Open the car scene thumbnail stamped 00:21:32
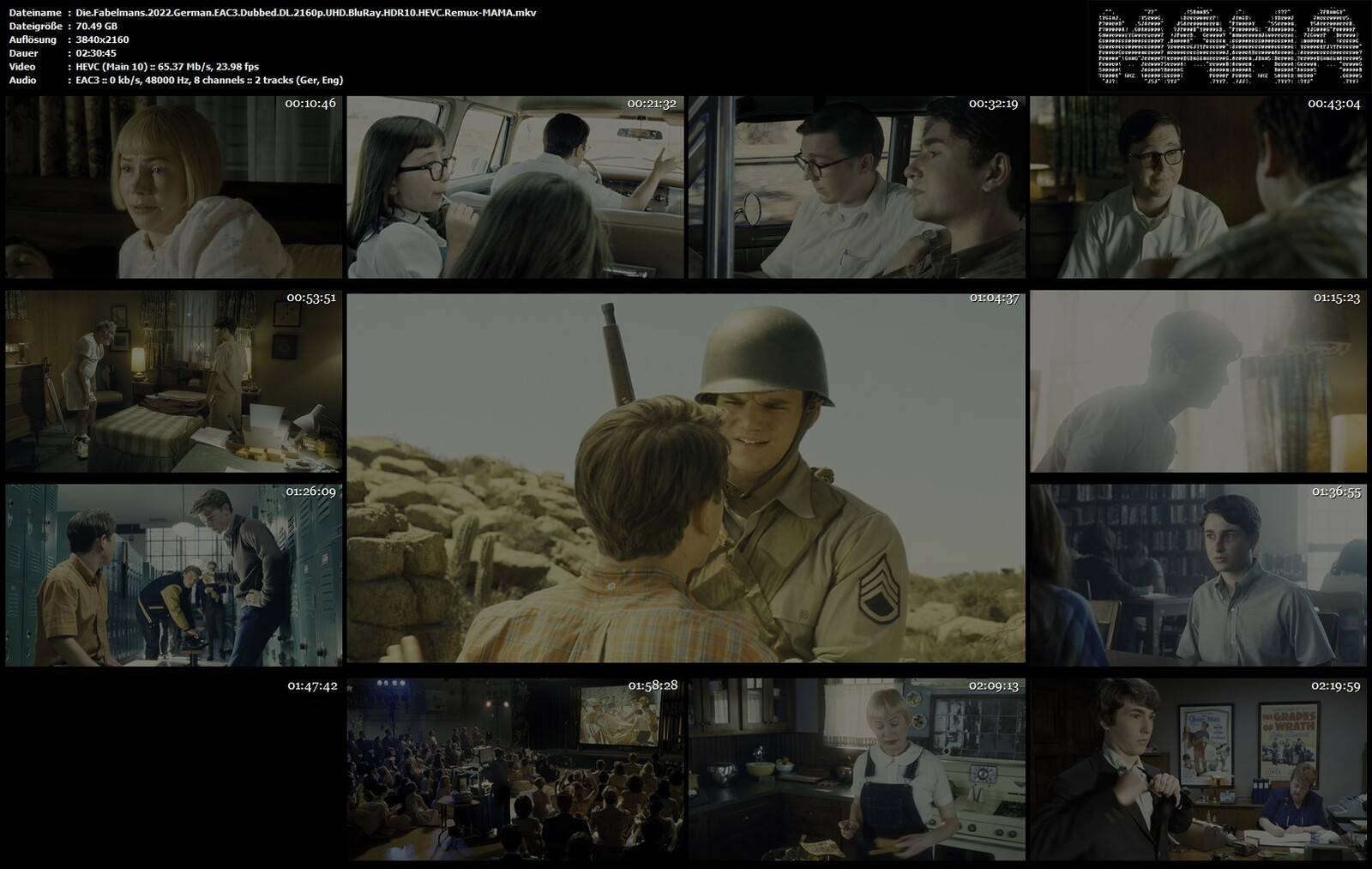This screenshot has width=1372, height=869. click(x=515, y=187)
